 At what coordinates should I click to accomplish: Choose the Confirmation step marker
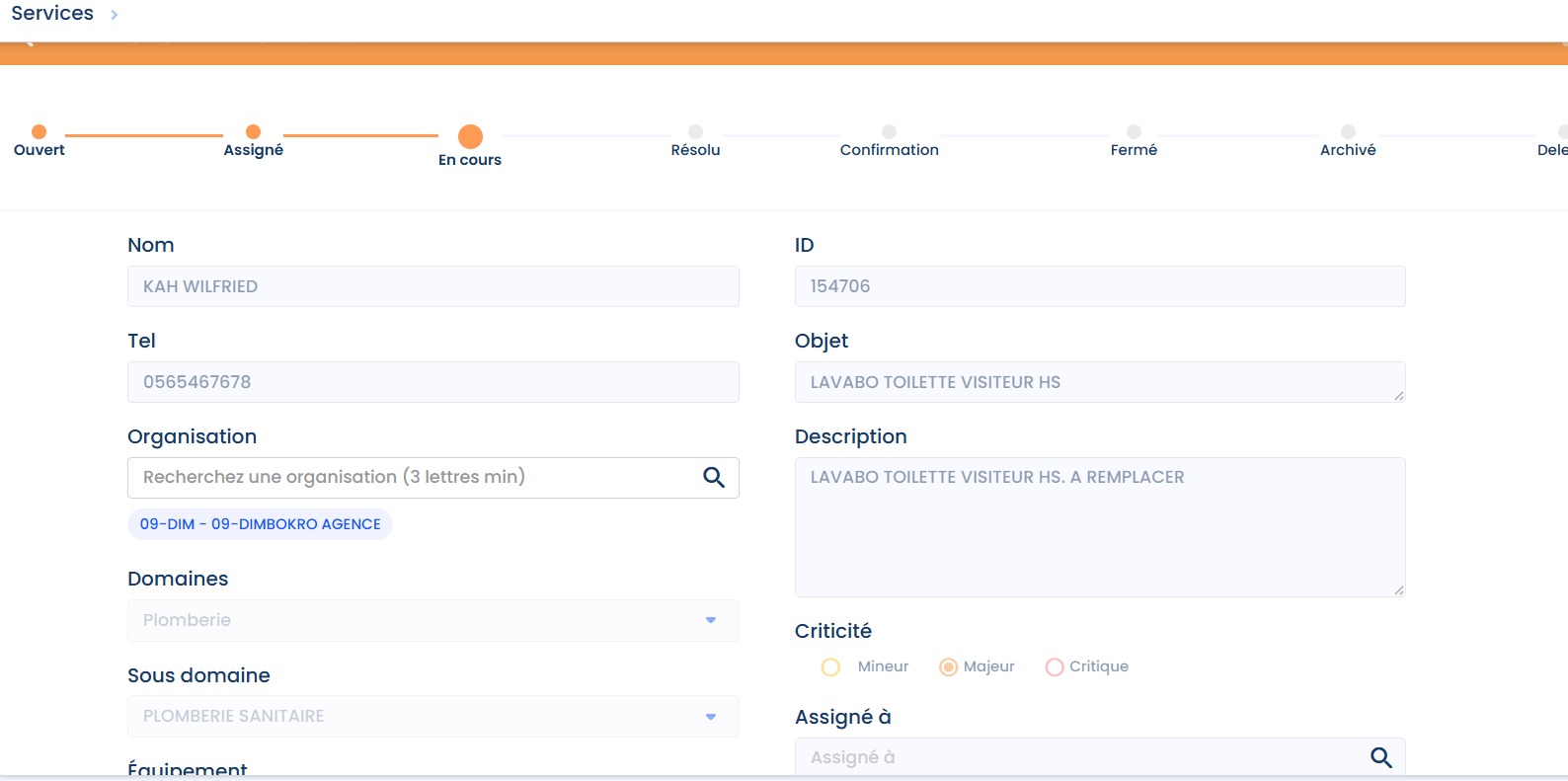(x=889, y=132)
